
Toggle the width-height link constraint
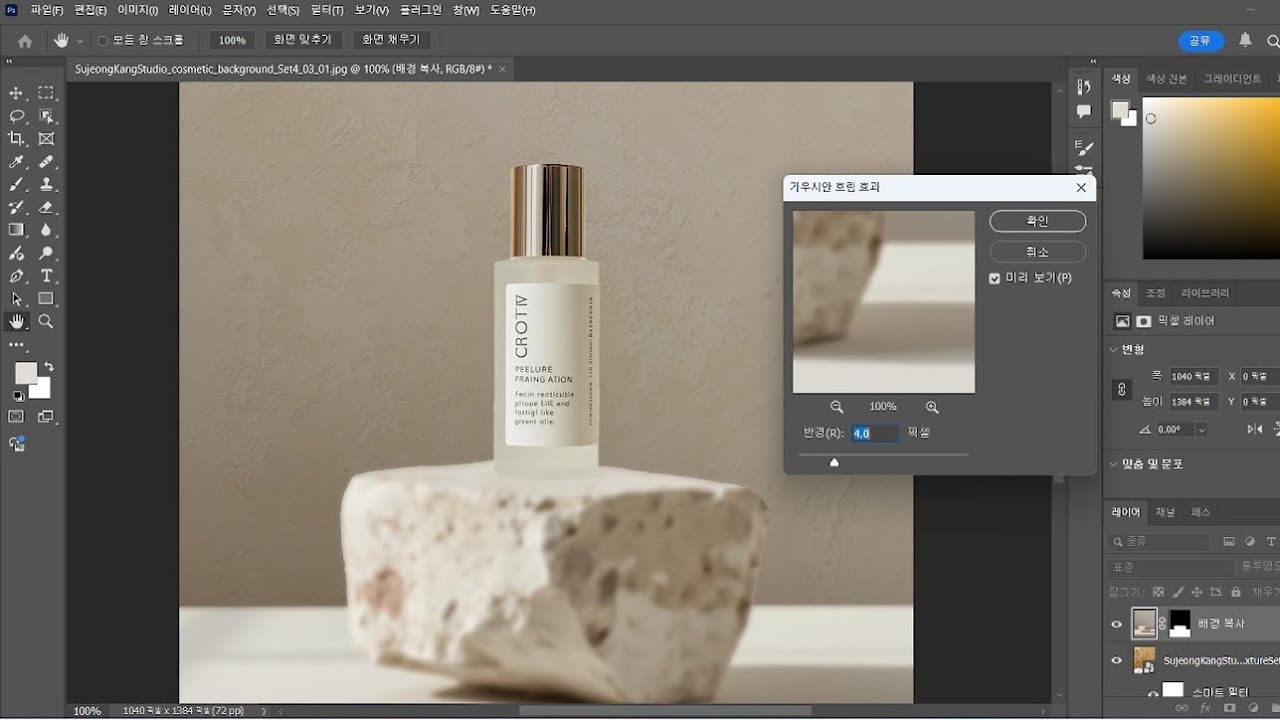[1122, 389]
